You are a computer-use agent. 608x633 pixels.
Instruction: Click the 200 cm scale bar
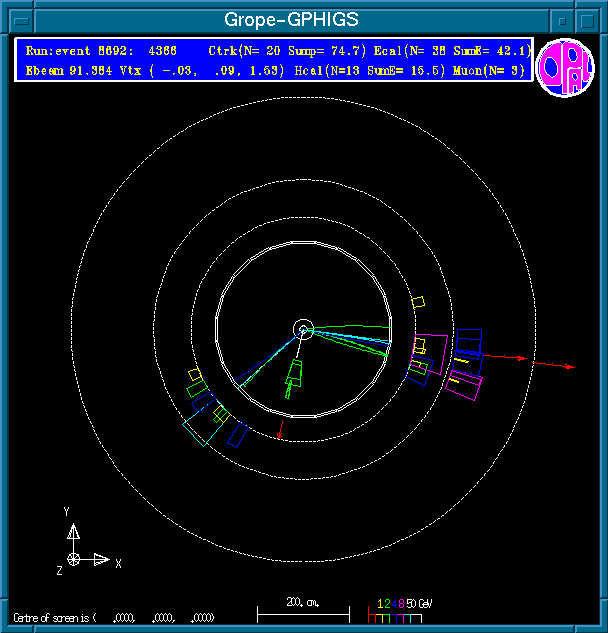click(303, 610)
